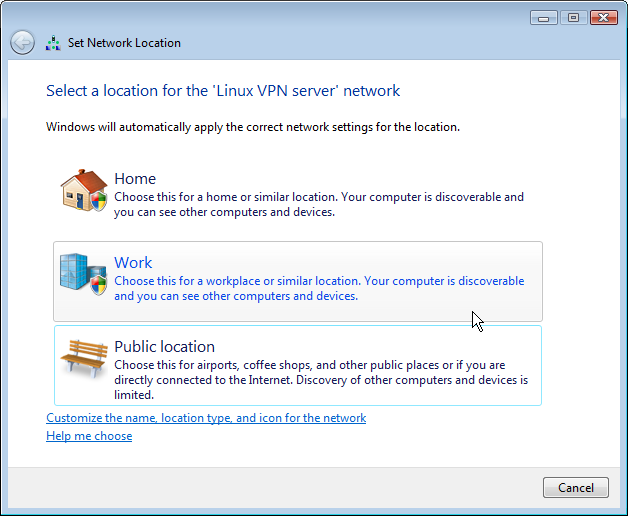Choose the Work network location heading

133,263
